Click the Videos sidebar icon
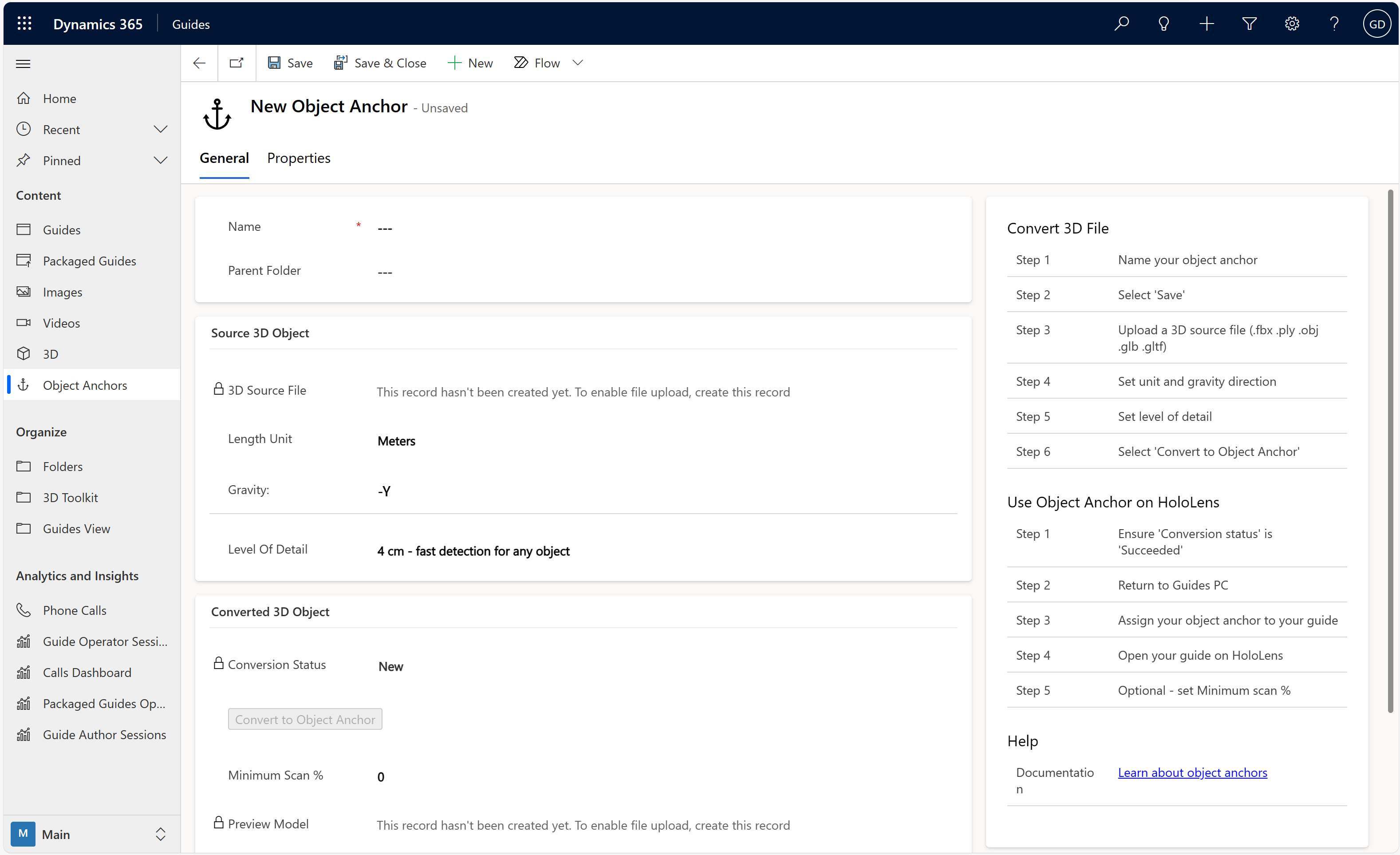This screenshot has width=1400, height=855. pos(24,322)
